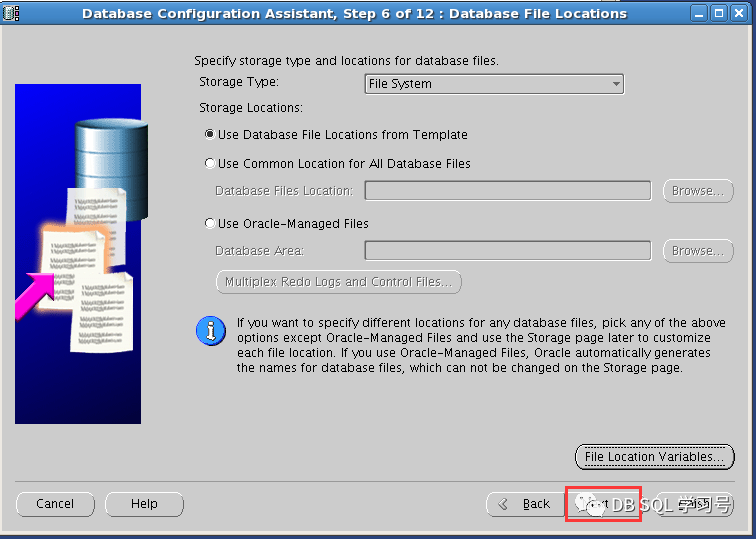Open Multiplex Redo Logs and Control Files
The width and height of the screenshot is (756, 539).
pyautogui.click(x=338, y=282)
